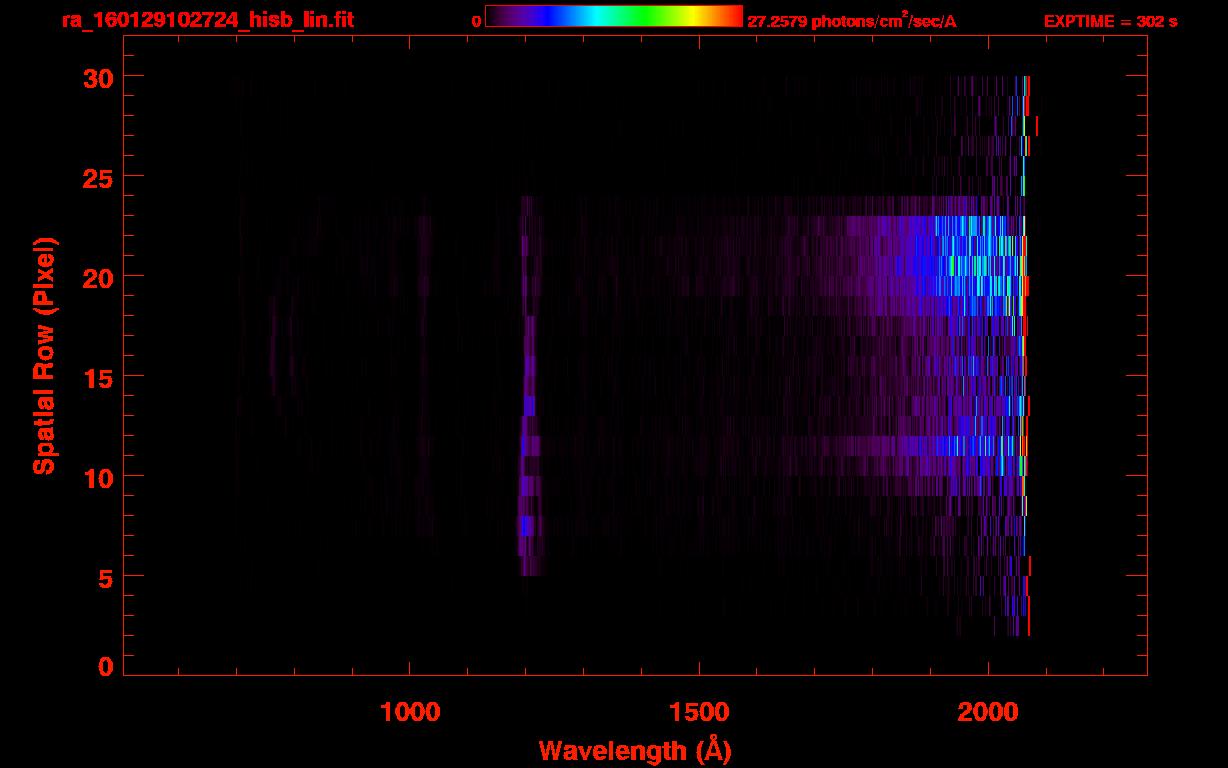This screenshot has width=1228, height=768.
Task: Click the 1500 wavelength tick label
Action: pos(699,712)
